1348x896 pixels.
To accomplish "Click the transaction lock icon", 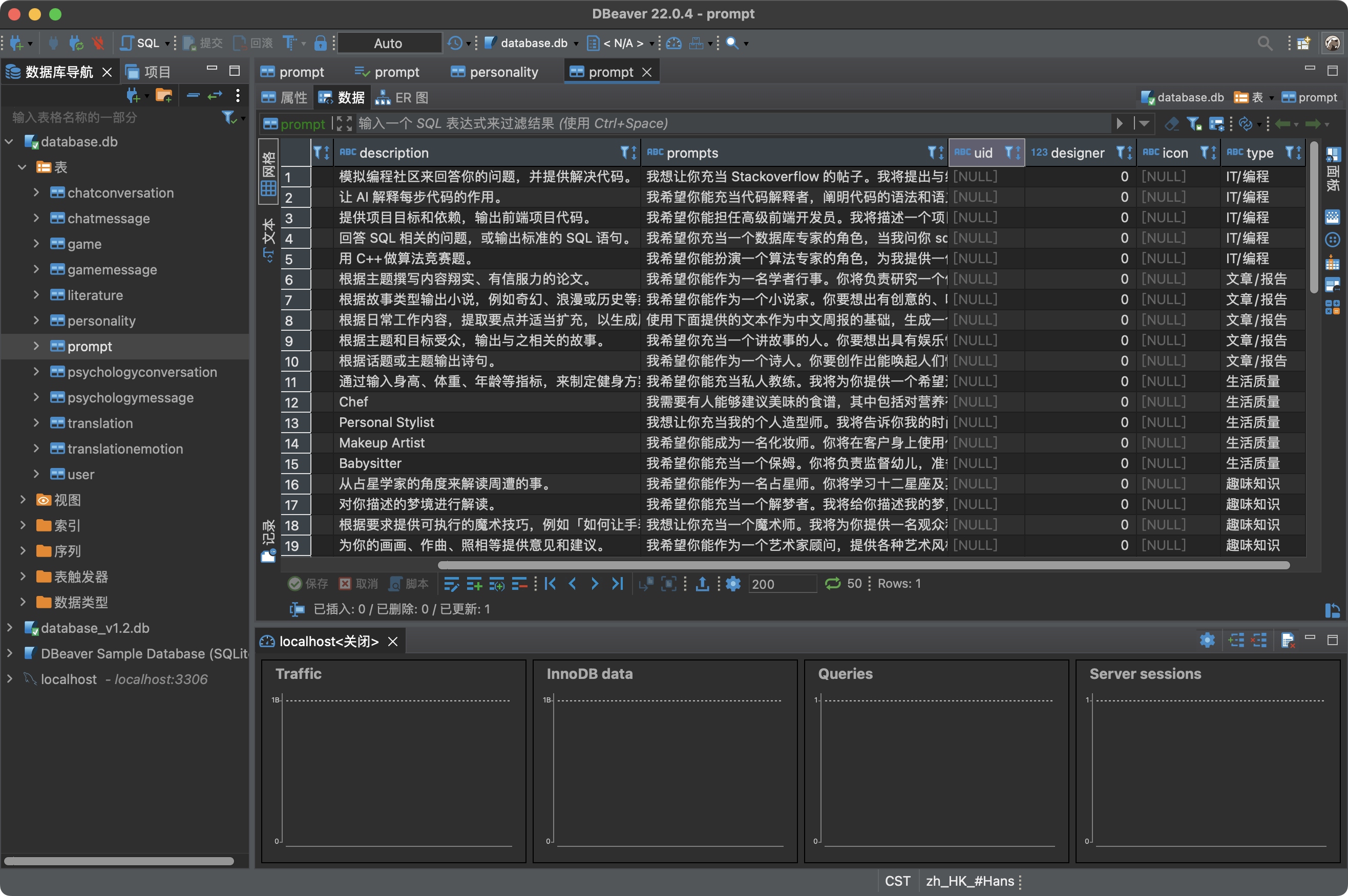I will [x=321, y=43].
